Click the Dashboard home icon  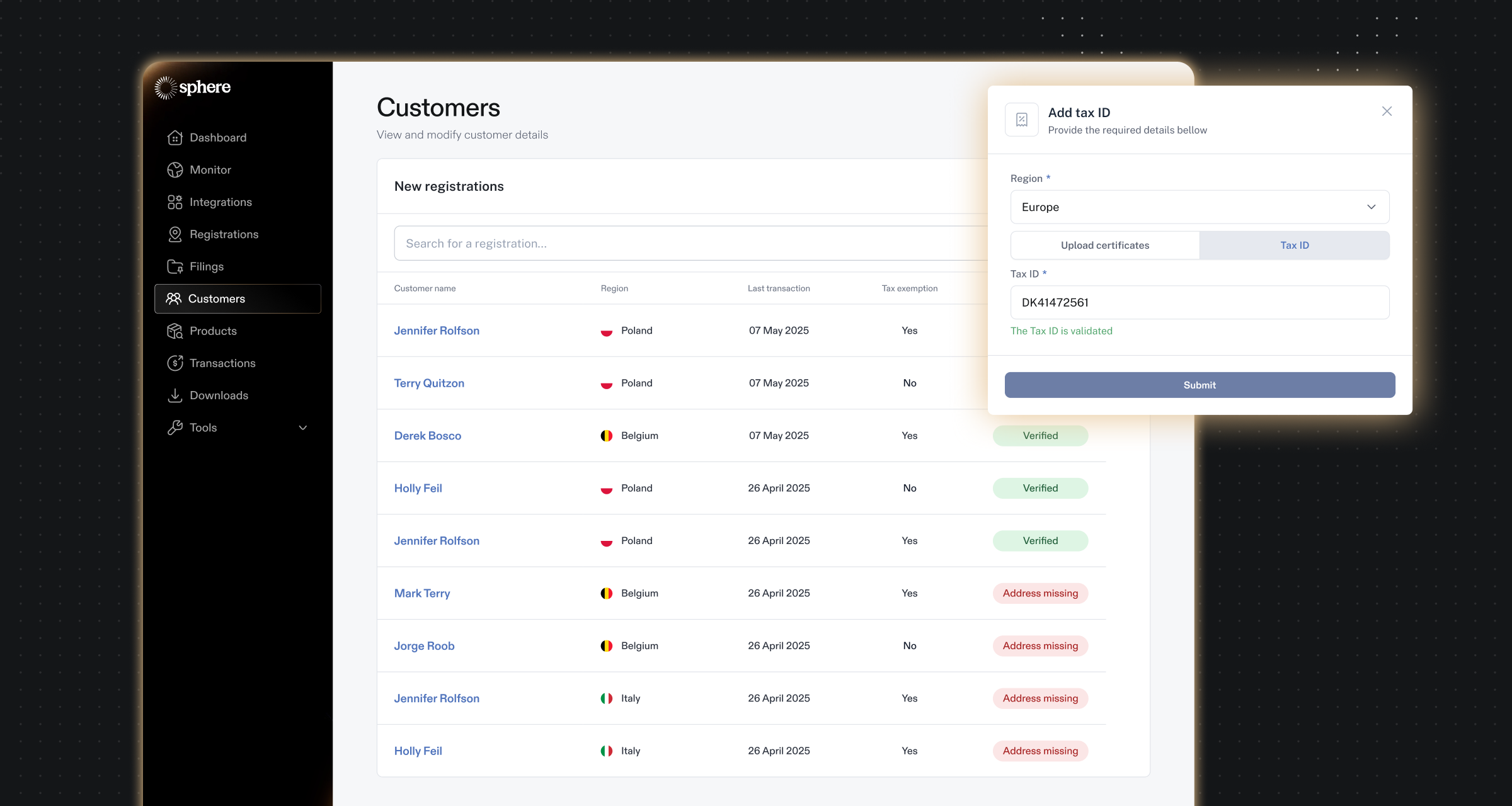175,137
